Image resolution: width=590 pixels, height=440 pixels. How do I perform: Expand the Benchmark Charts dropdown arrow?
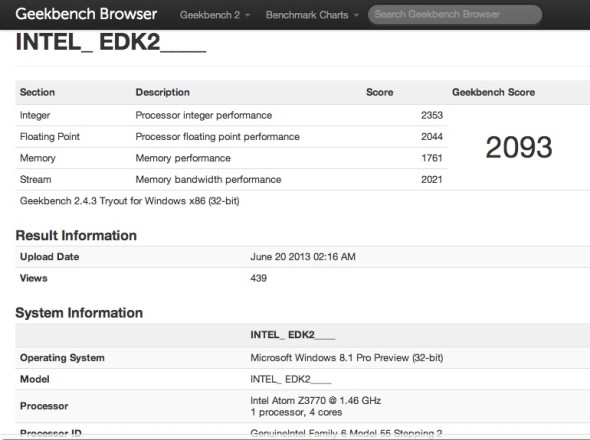tap(356, 15)
